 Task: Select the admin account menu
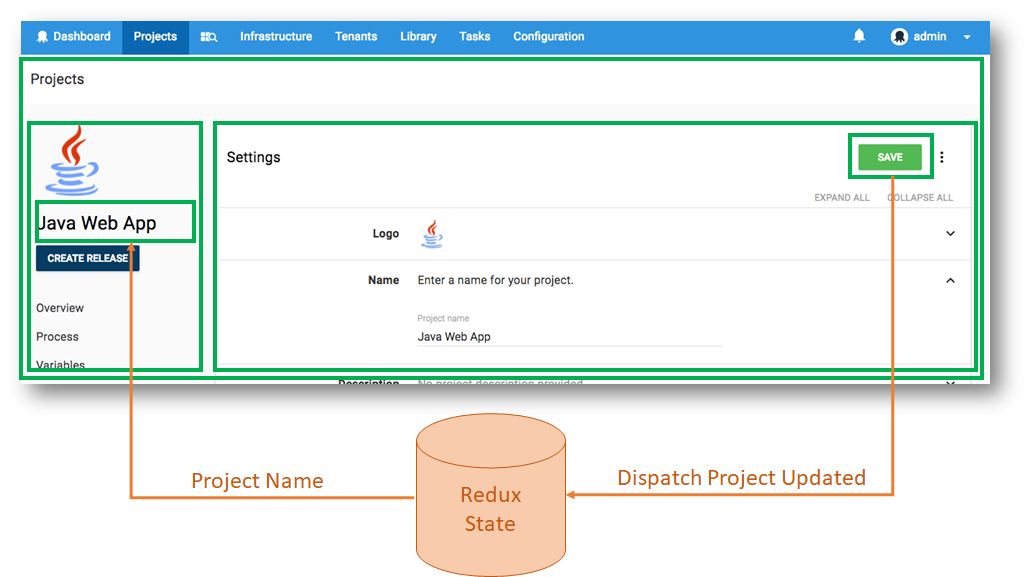click(920, 36)
